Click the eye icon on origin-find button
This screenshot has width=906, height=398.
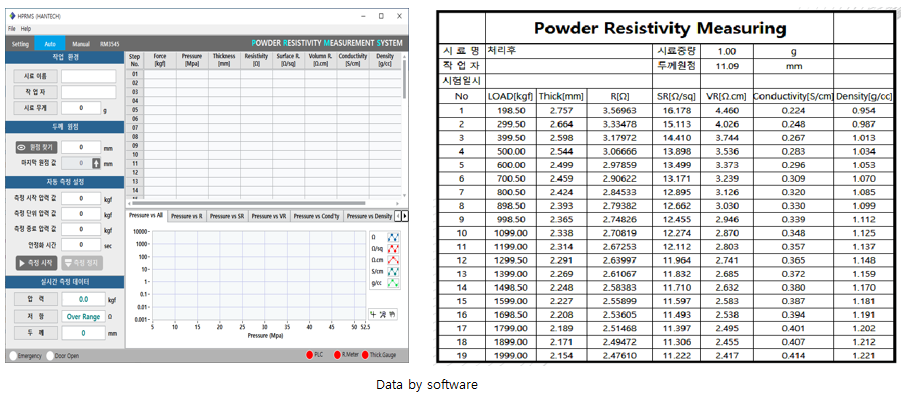pyautogui.click(x=21, y=148)
